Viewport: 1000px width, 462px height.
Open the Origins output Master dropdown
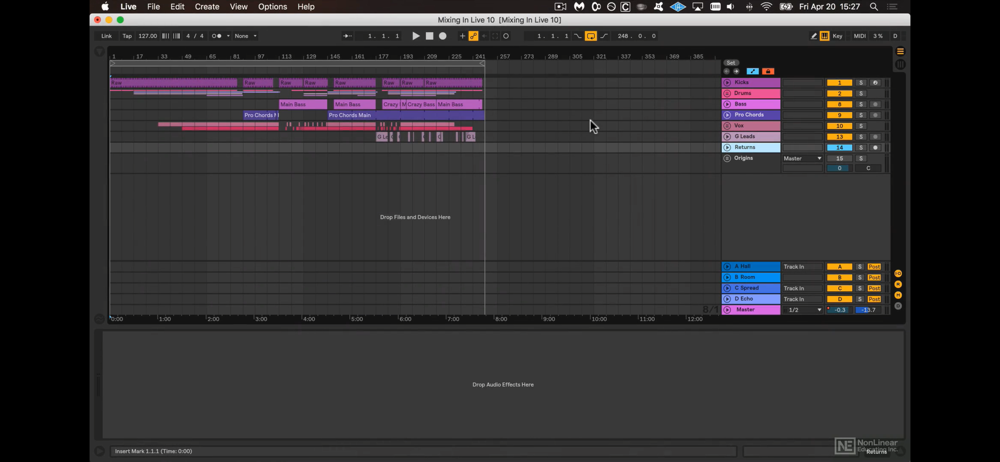click(802, 158)
